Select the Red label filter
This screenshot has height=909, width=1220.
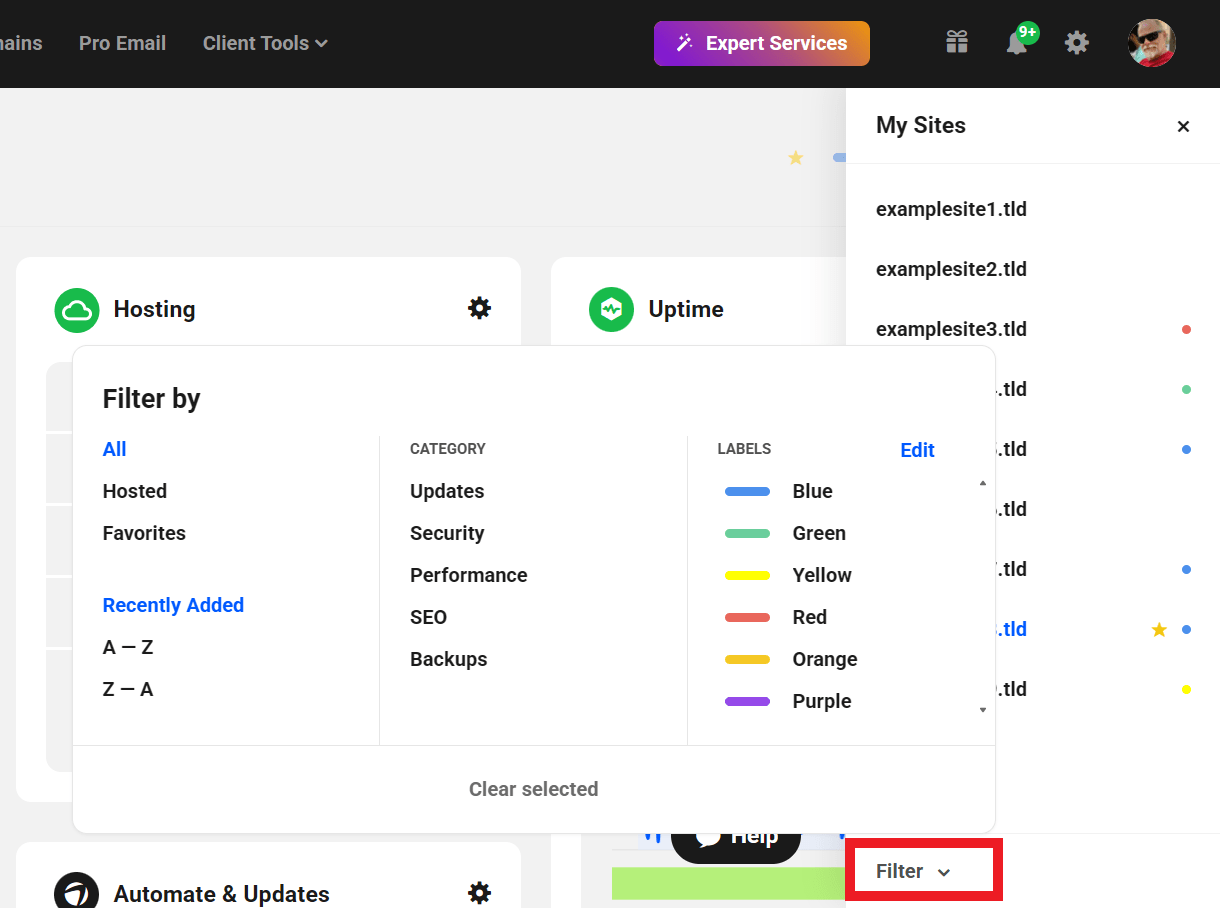[809, 617]
